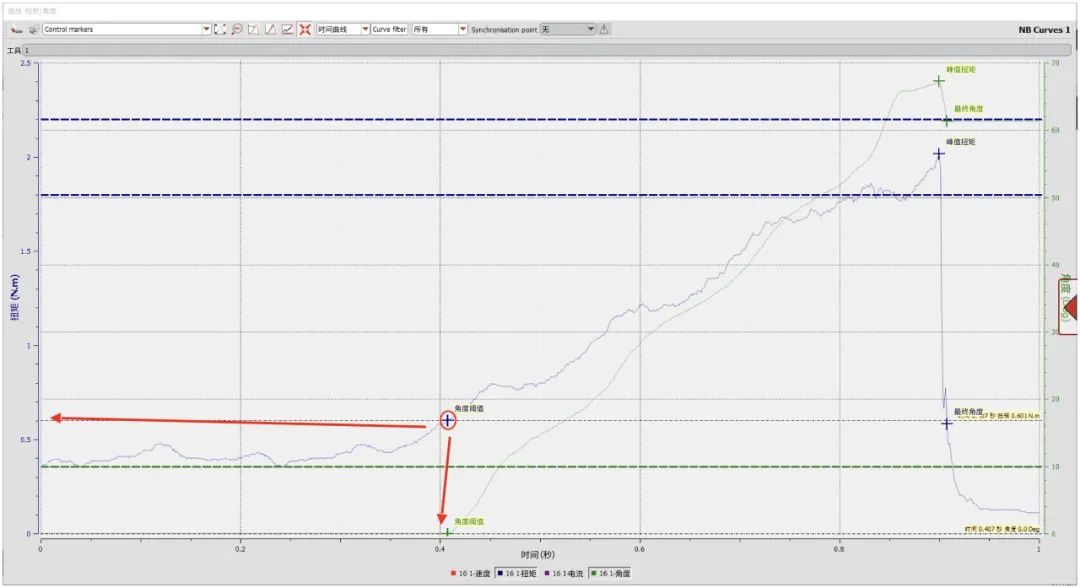Click the grey download-arrow toolbar icon
This screenshot has width=1080, height=588.
[32, 30]
